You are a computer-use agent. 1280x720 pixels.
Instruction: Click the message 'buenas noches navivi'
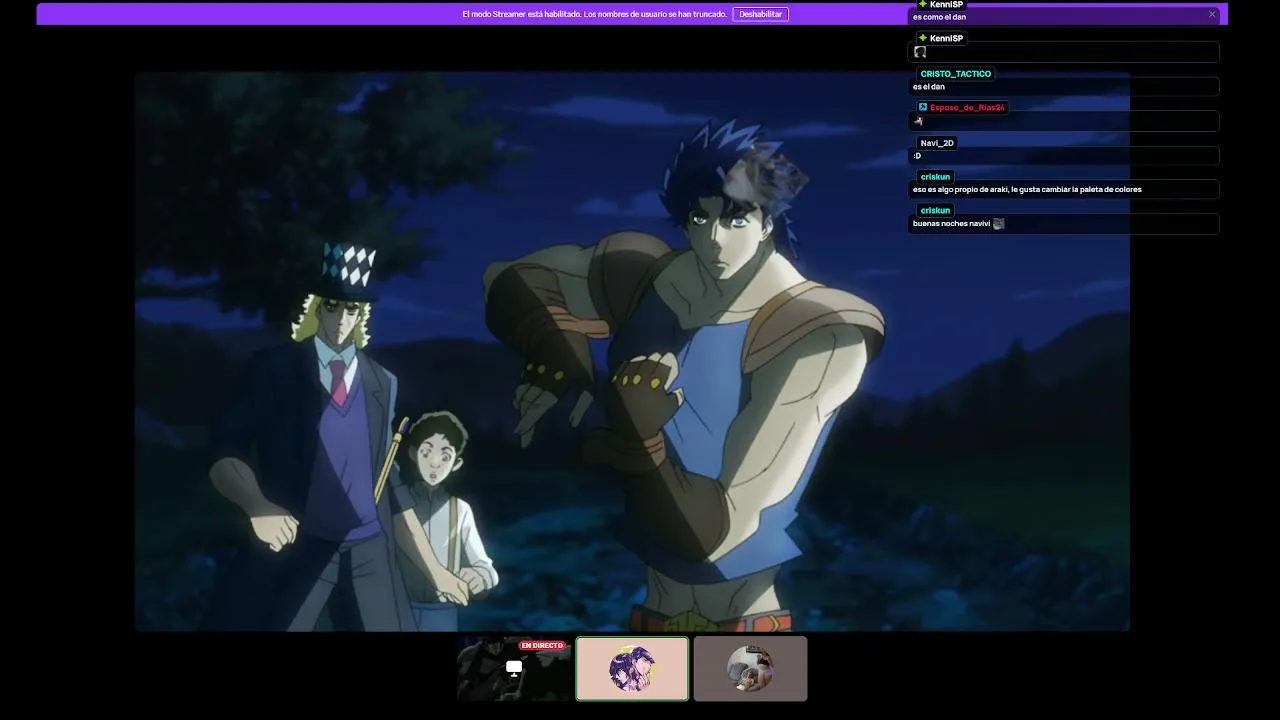[951, 224]
